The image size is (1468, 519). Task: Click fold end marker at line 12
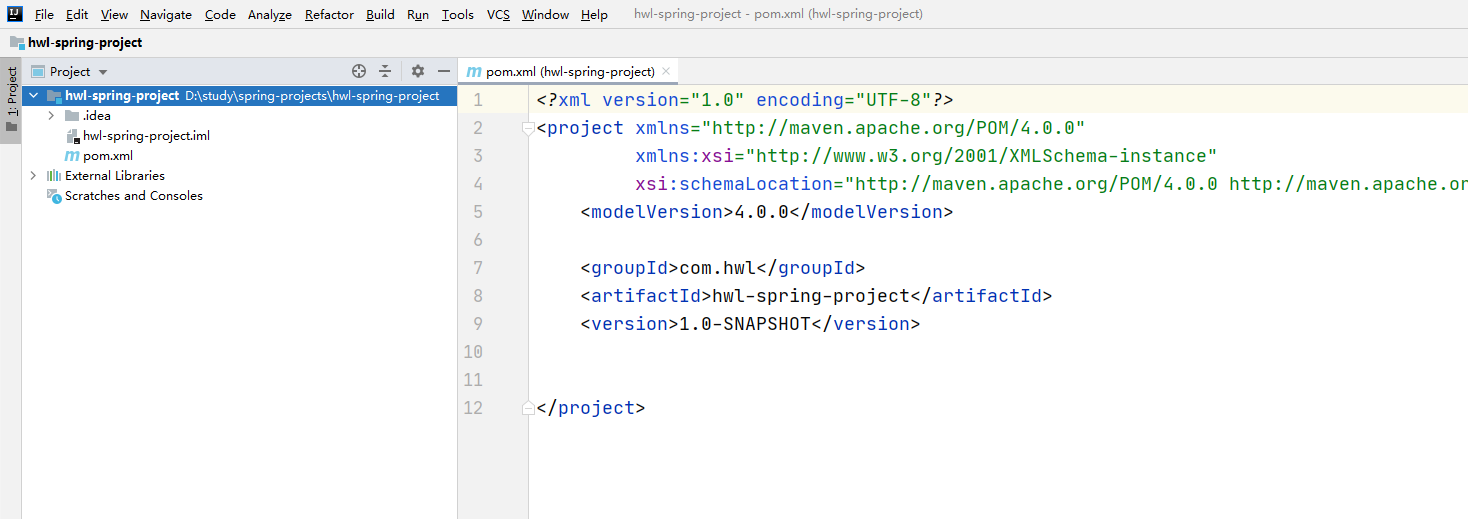pyautogui.click(x=527, y=408)
